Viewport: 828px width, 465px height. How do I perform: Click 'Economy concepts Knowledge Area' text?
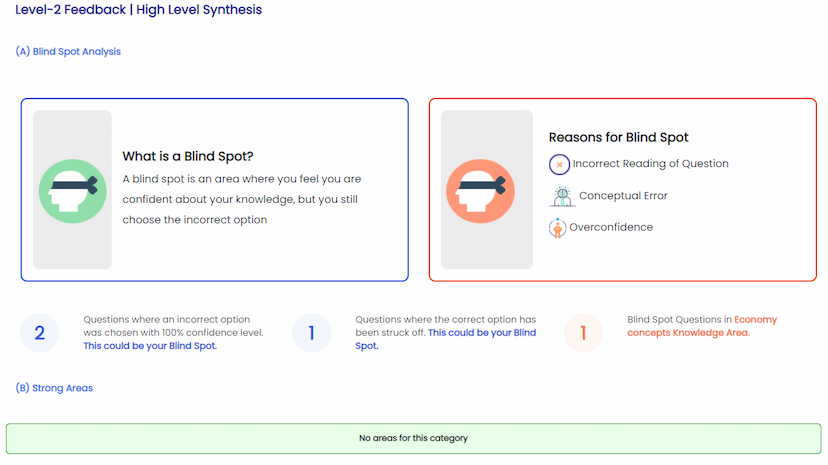click(700, 326)
